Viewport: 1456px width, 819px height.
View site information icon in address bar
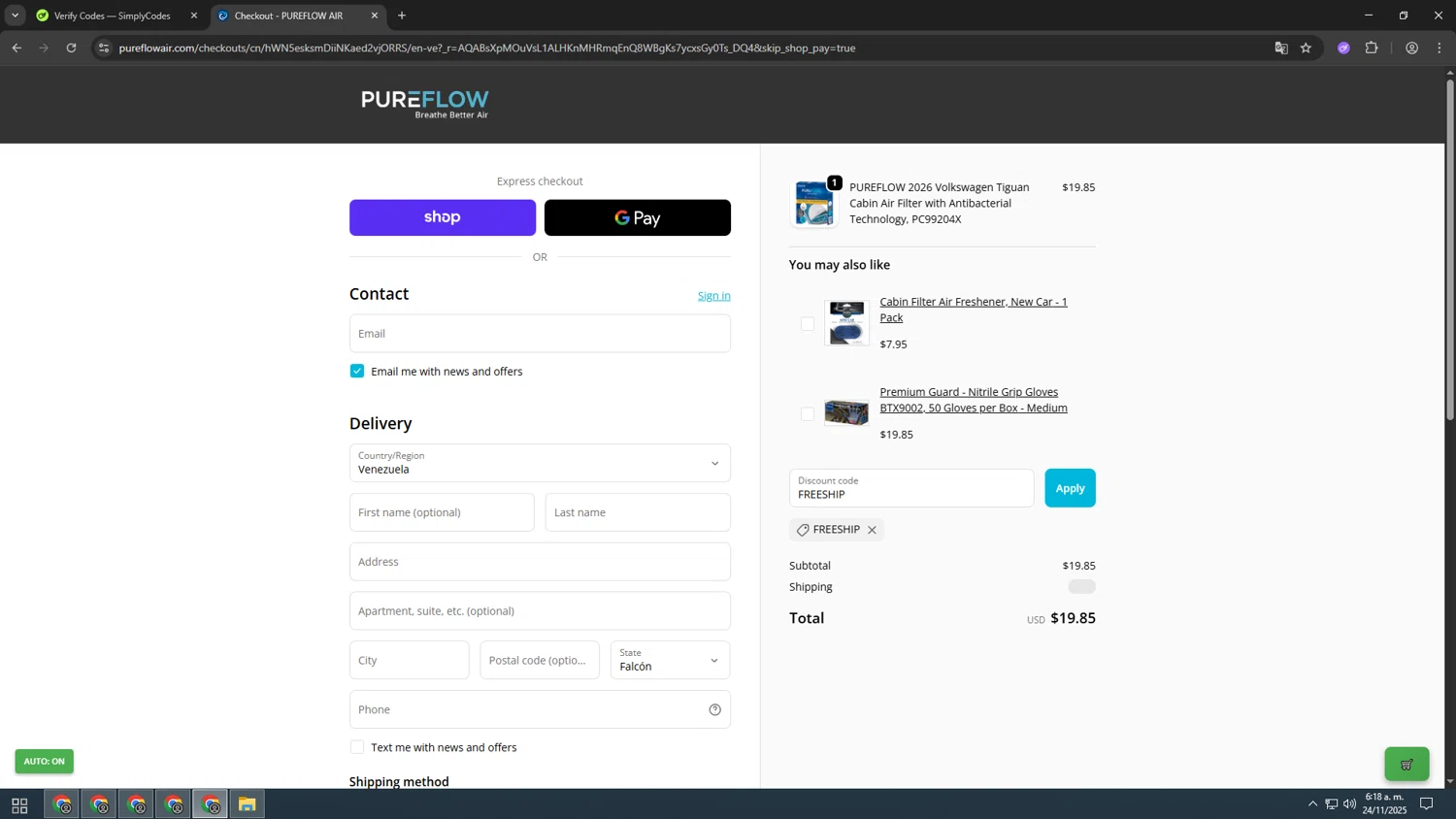104,48
